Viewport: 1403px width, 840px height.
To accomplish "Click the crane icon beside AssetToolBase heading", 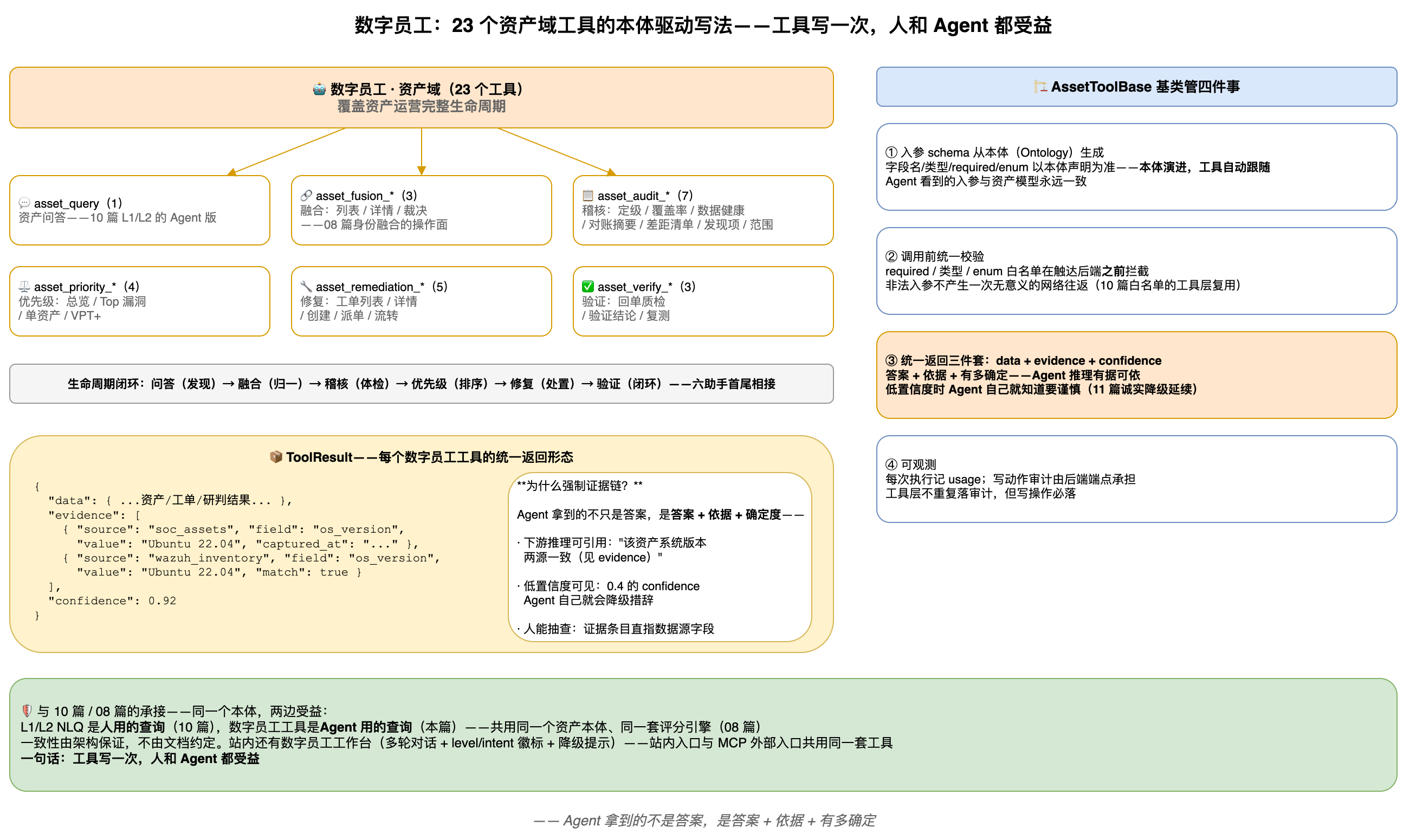I will point(1040,87).
